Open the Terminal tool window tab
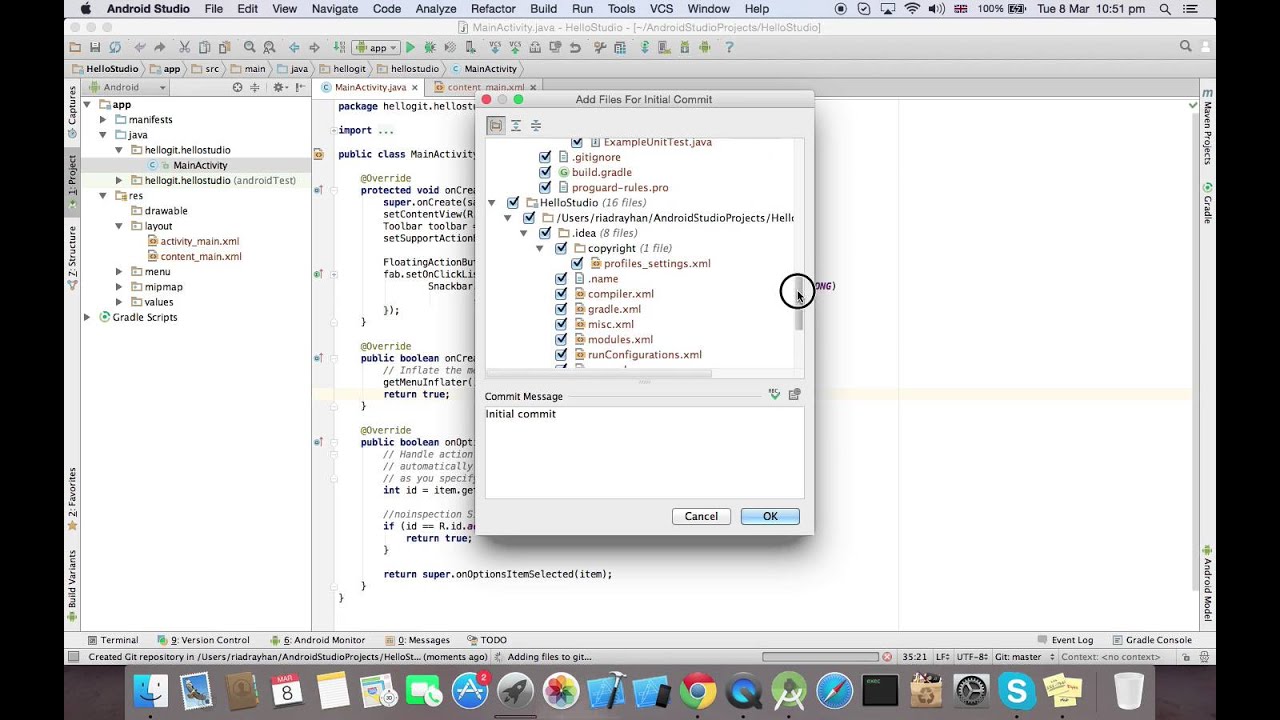The height and width of the screenshot is (720, 1280). (x=112, y=640)
